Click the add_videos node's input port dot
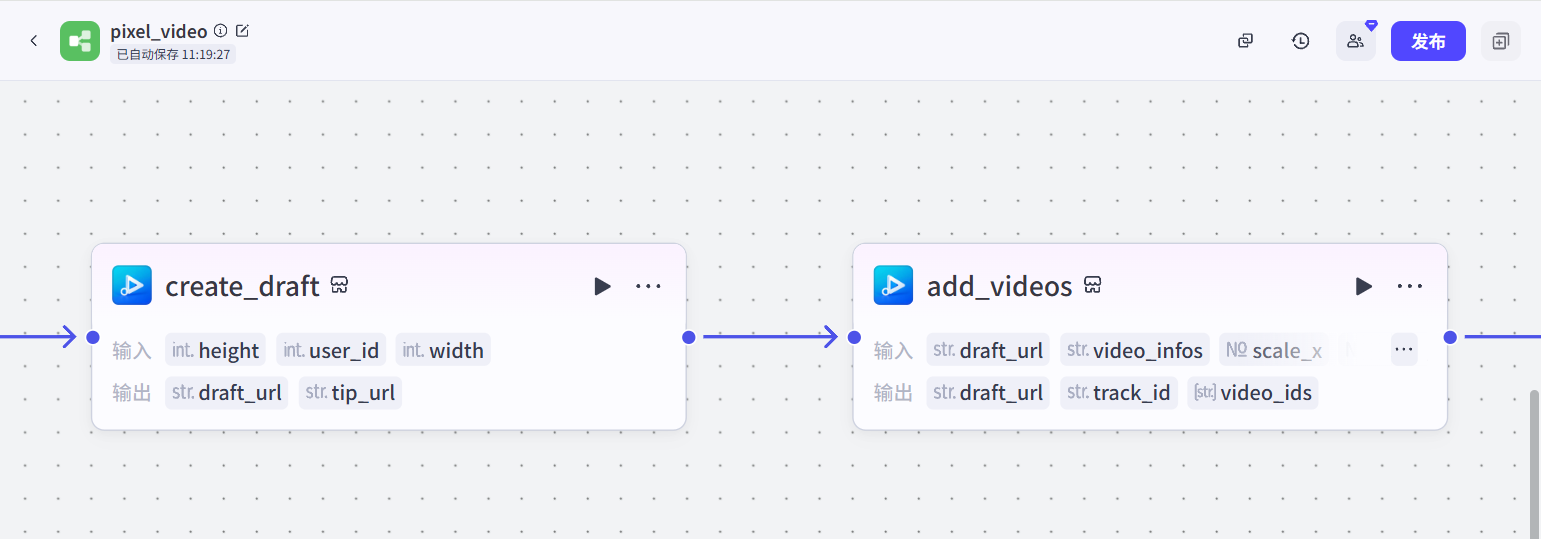 point(854,337)
